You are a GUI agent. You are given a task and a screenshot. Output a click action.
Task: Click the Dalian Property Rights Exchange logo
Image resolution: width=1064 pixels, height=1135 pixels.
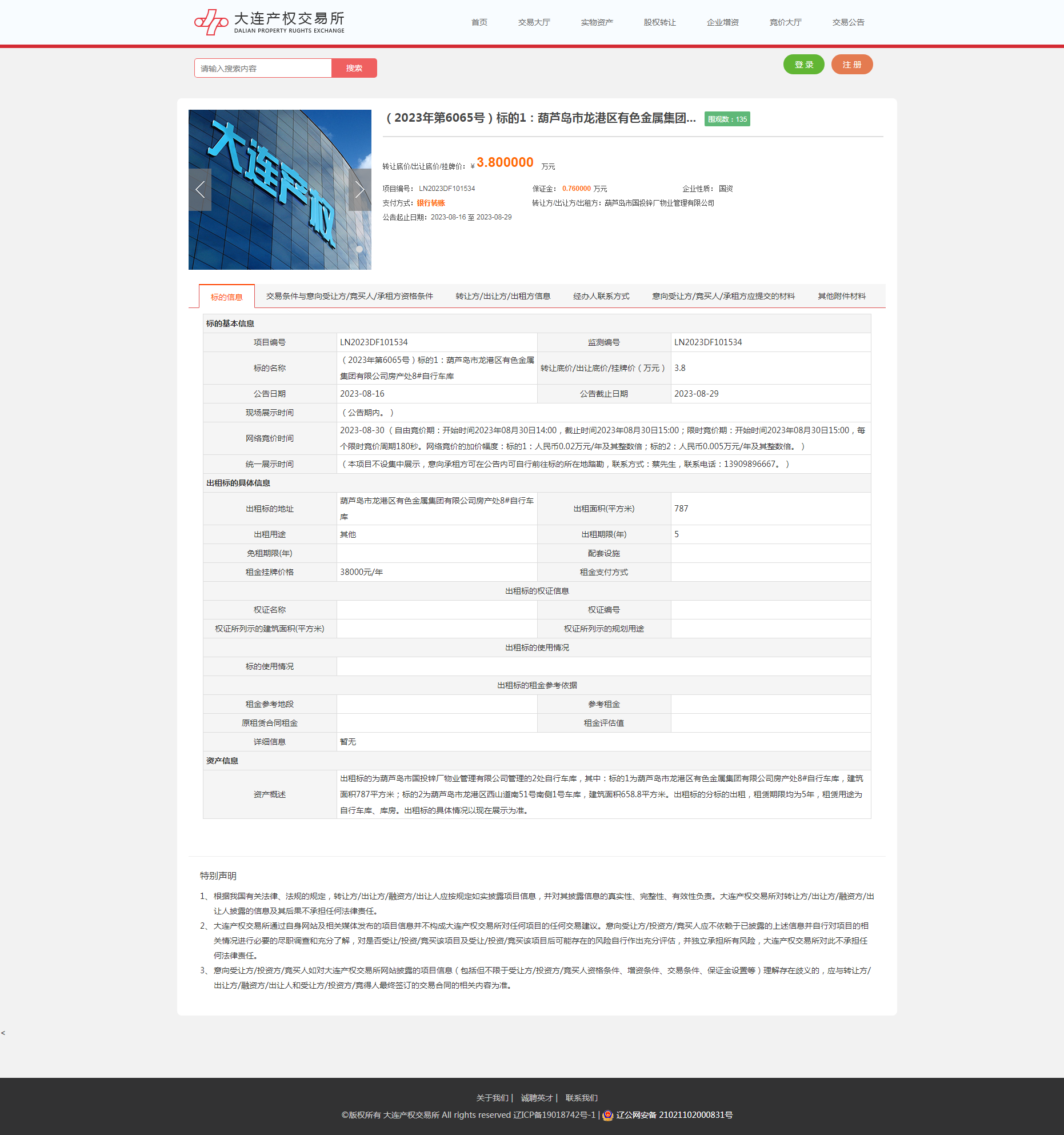point(269,22)
